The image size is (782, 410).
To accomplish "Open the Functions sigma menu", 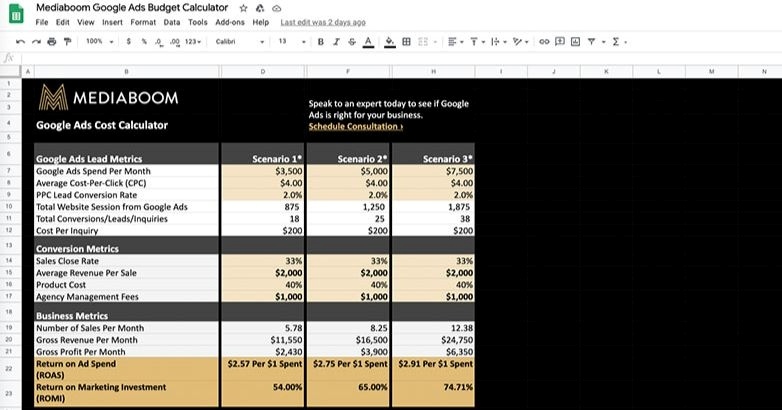I will click(616, 42).
